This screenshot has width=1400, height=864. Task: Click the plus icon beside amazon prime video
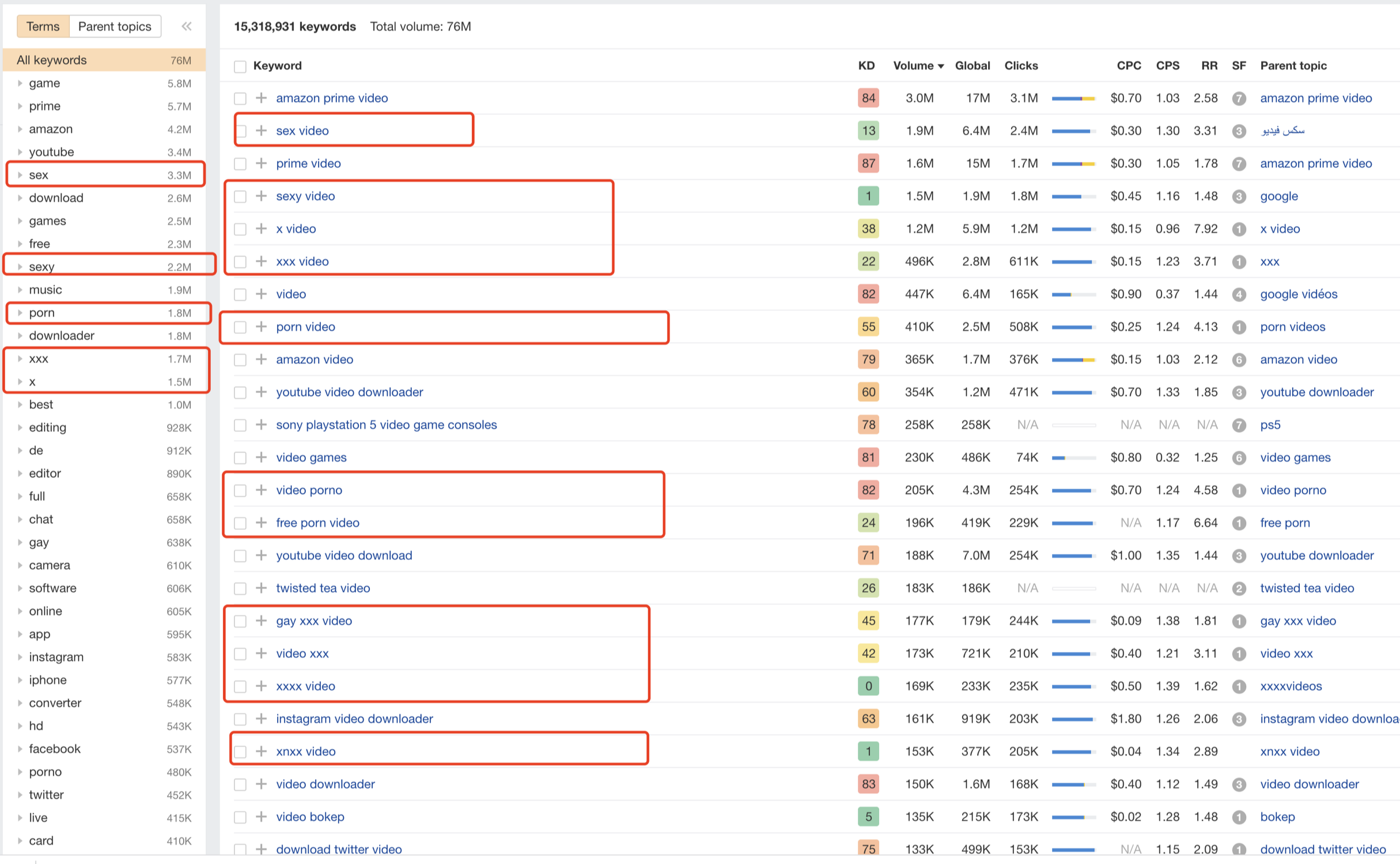coord(261,98)
